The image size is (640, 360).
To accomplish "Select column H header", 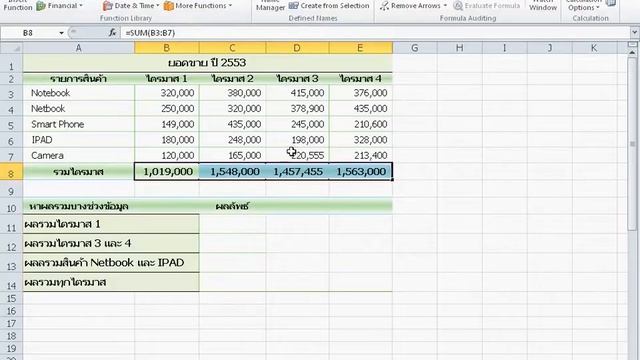I will point(460,48).
